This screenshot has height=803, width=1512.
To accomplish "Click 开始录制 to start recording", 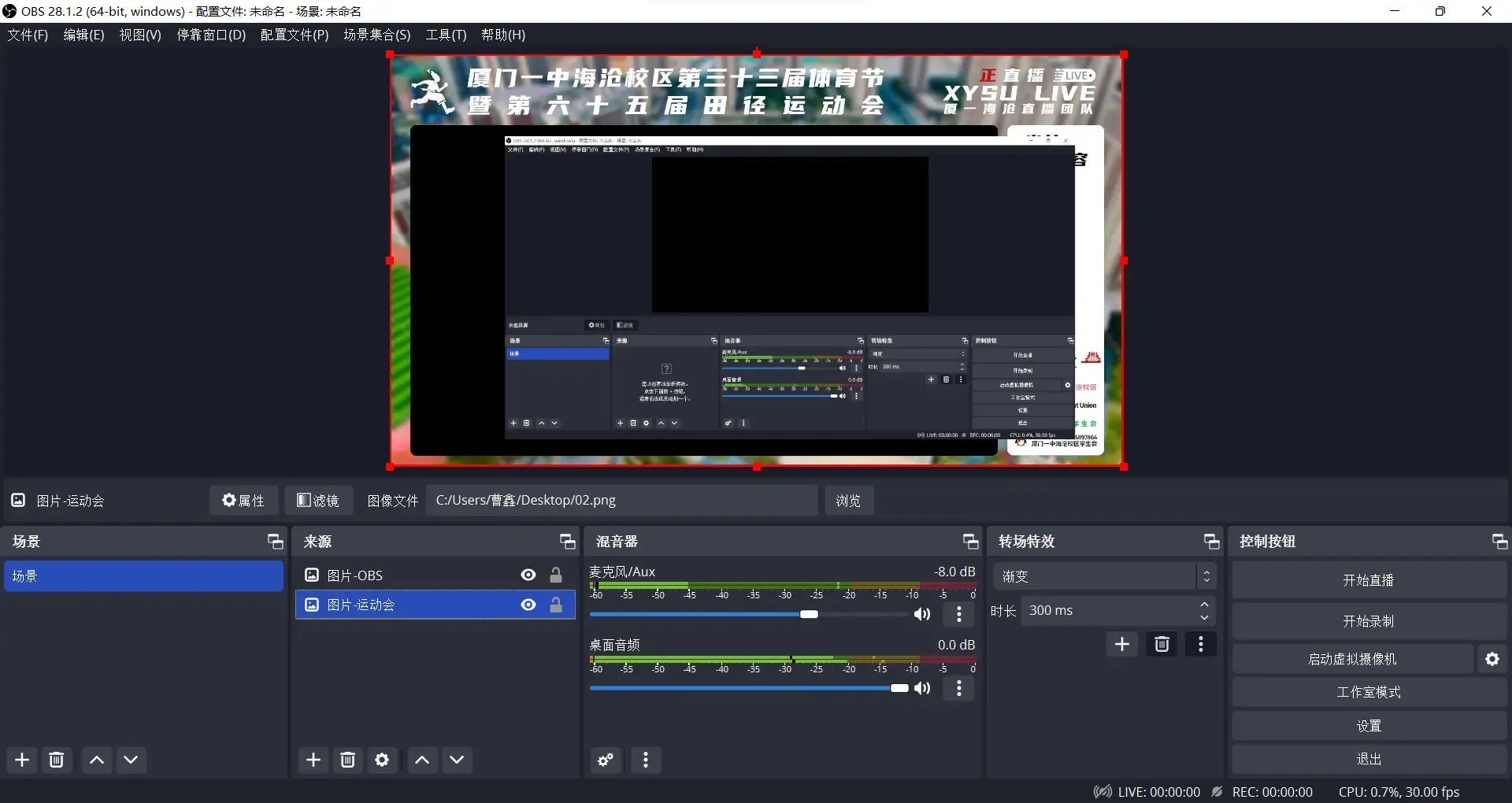I will pos(1369,621).
